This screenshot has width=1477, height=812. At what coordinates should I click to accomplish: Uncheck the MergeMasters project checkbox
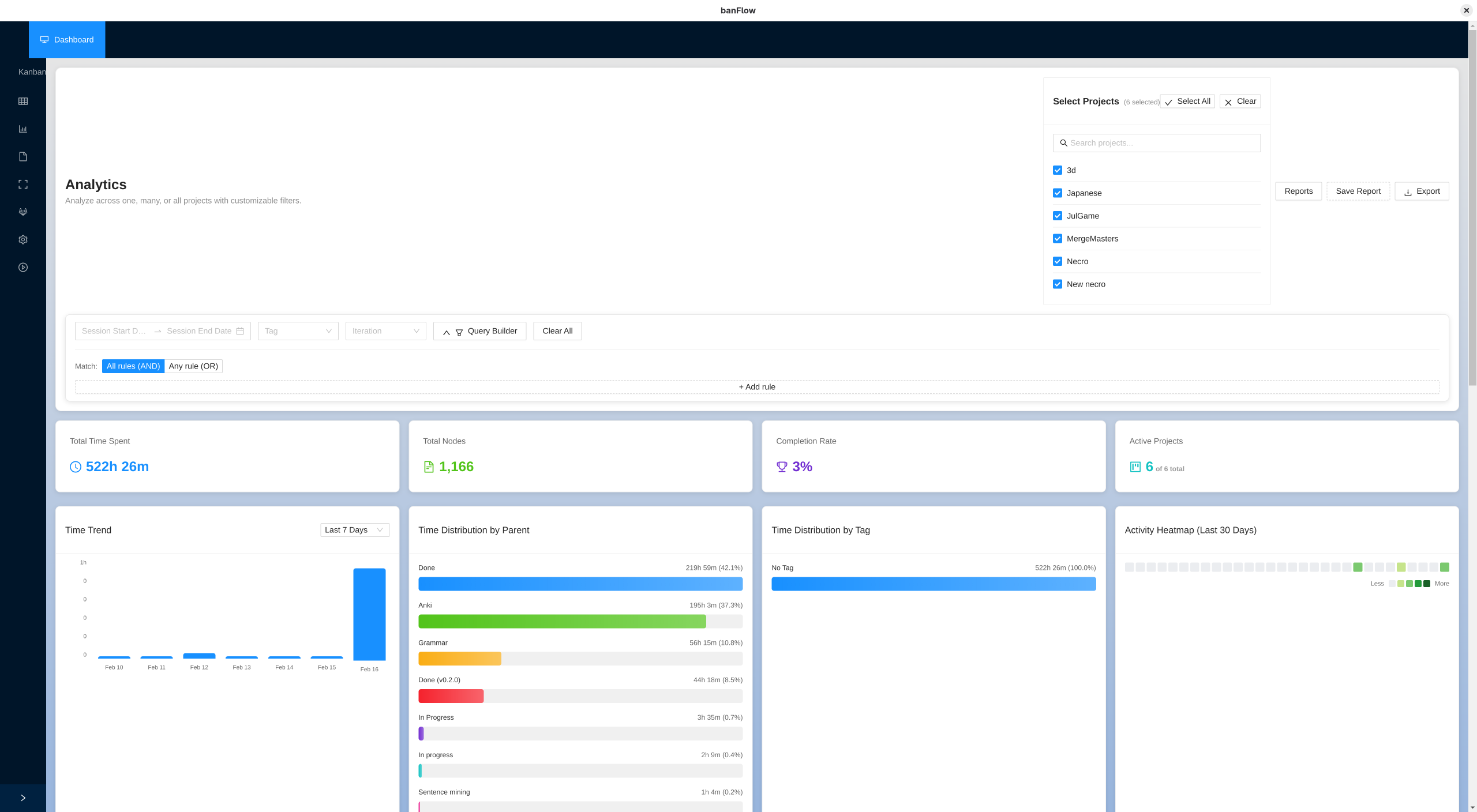(1058, 239)
